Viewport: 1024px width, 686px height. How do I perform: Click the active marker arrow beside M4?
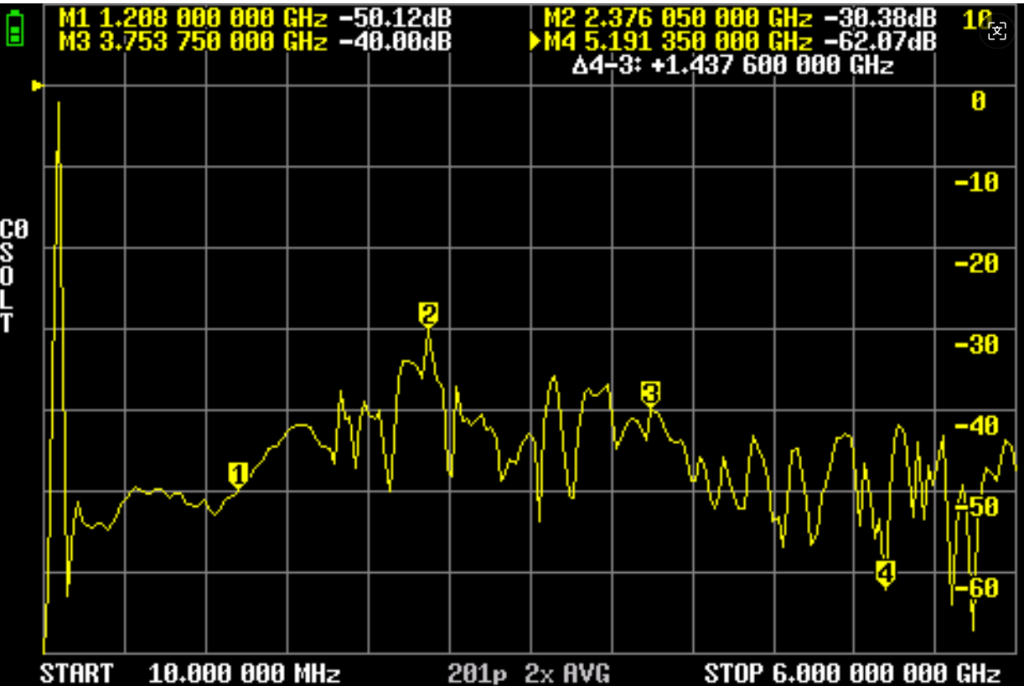(535, 42)
